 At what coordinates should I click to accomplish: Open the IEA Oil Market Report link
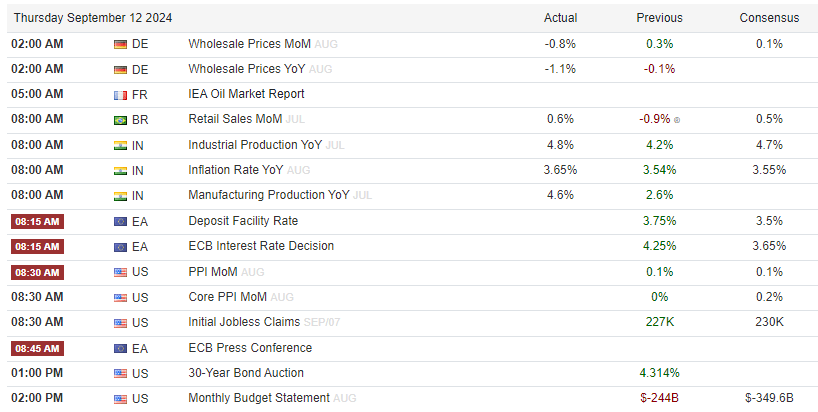[246, 94]
